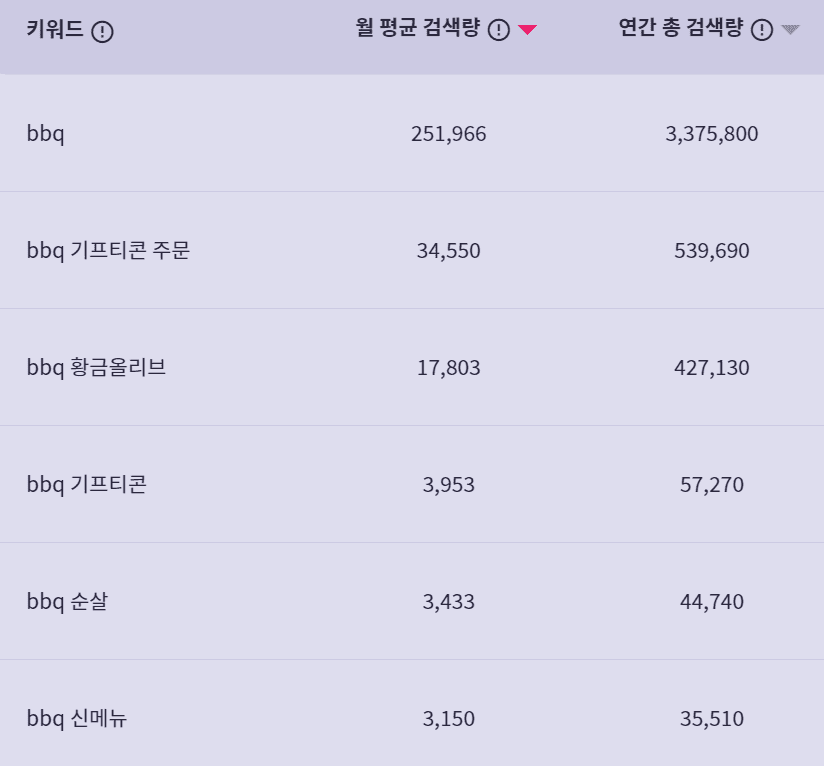Click annual value 3,375,800

[712, 134]
